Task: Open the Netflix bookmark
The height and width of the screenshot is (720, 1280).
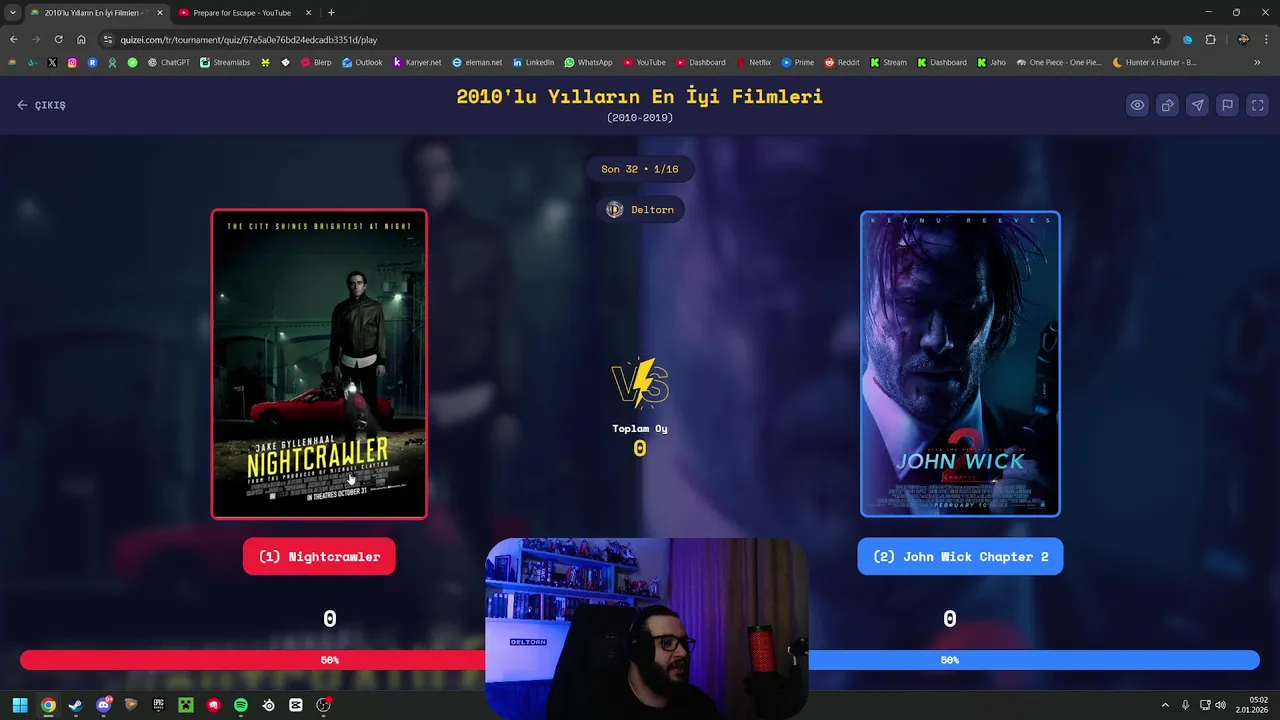Action: [x=753, y=62]
